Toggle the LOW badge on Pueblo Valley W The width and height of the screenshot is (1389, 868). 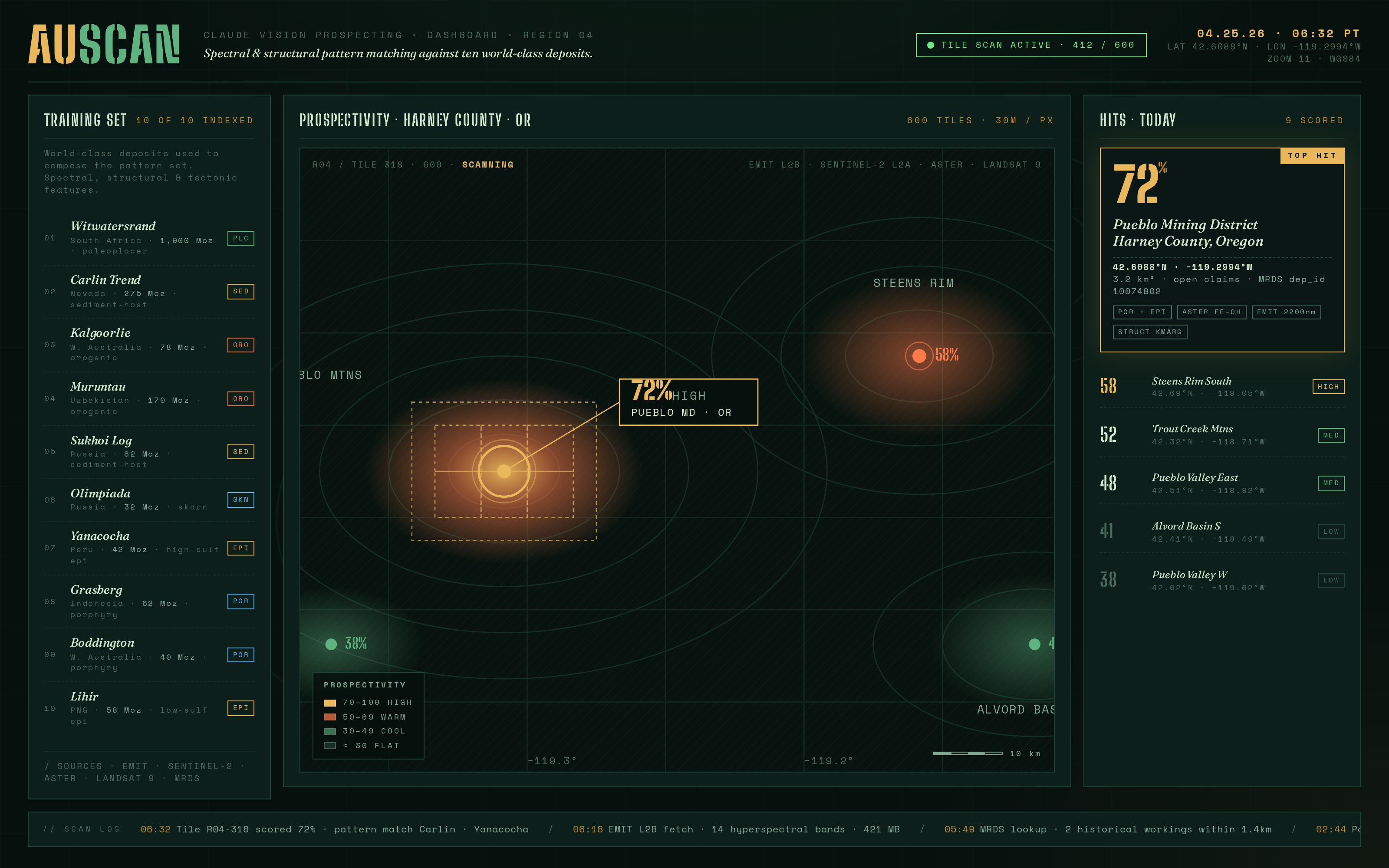1331,580
